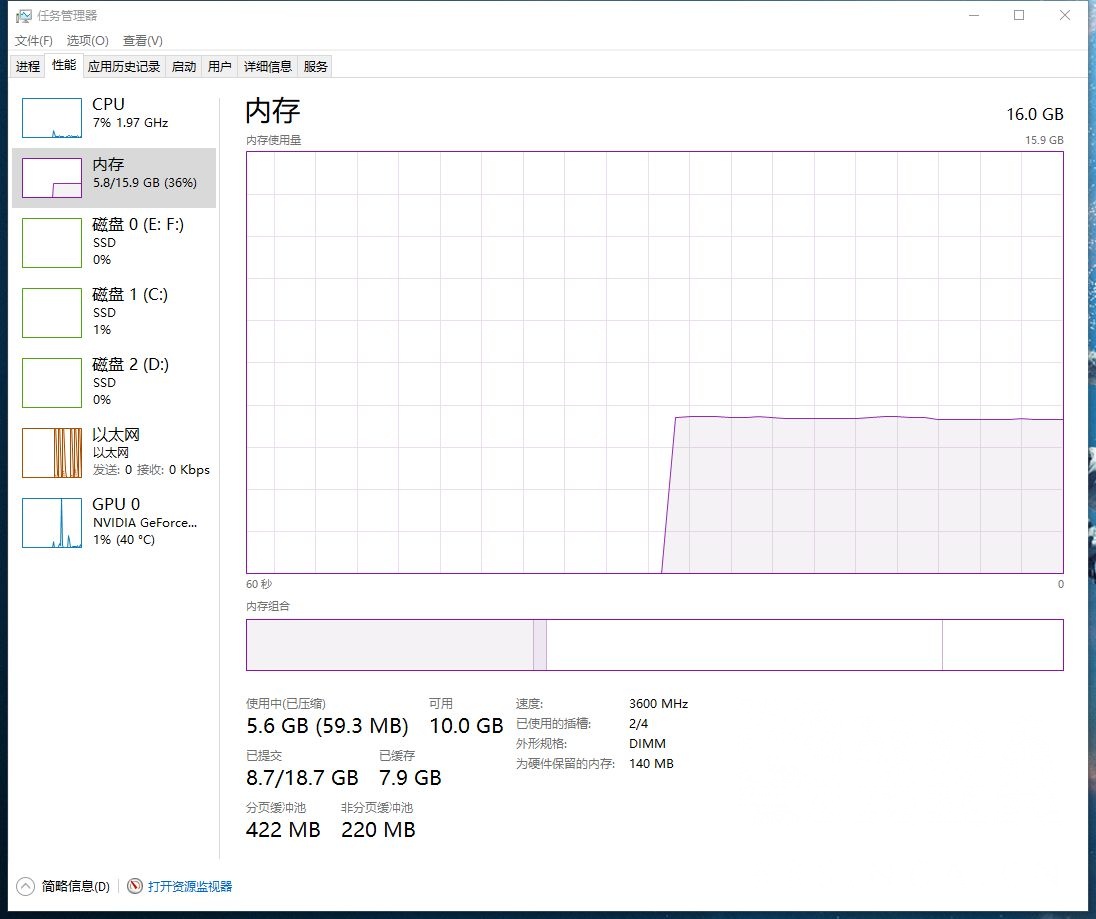1096x919 pixels.
Task: Click the 磁盘 1 (C:) label
Action: click(x=130, y=294)
